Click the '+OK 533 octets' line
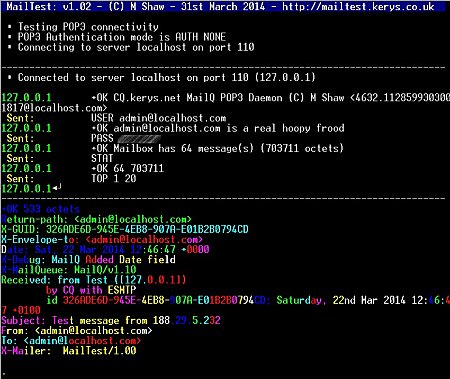 40,209
